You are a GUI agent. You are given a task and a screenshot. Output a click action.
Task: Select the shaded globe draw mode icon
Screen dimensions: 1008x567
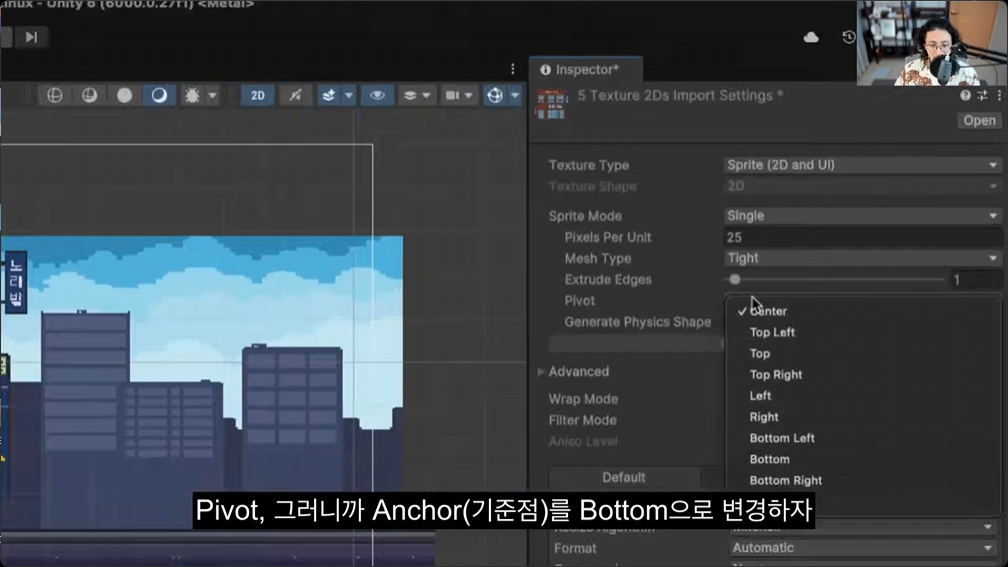pos(89,96)
